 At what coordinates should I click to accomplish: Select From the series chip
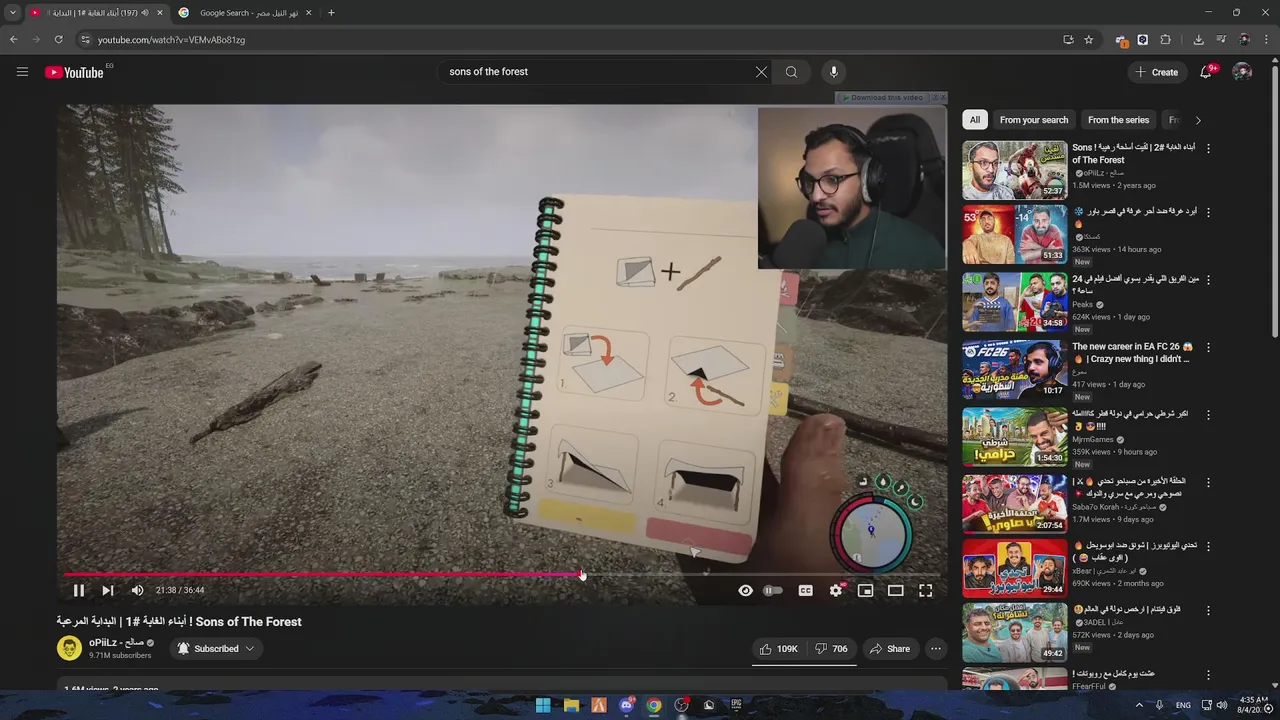pyautogui.click(x=1118, y=120)
